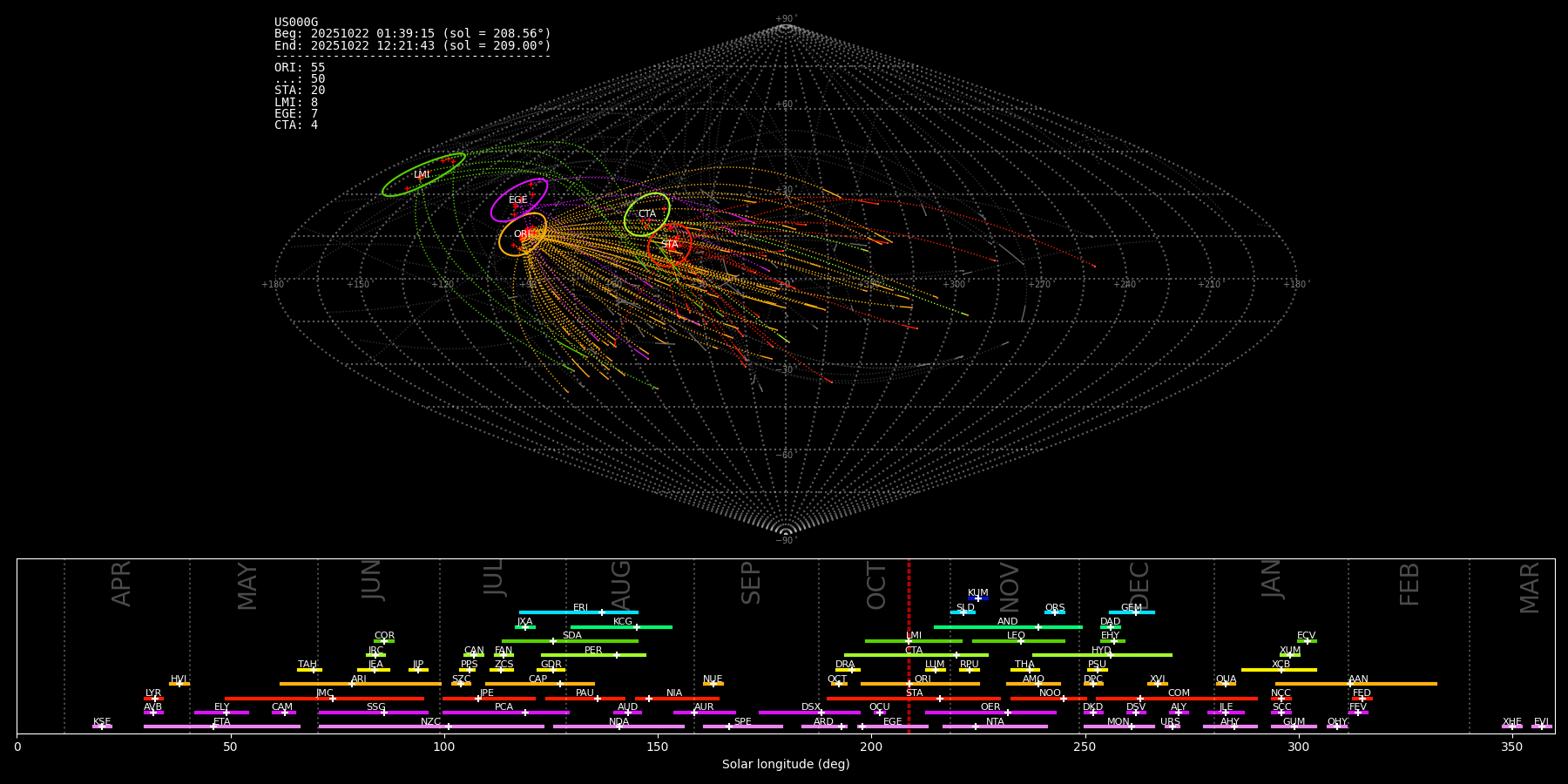Click the KSE shower label in timeline

tap(102, 722)
